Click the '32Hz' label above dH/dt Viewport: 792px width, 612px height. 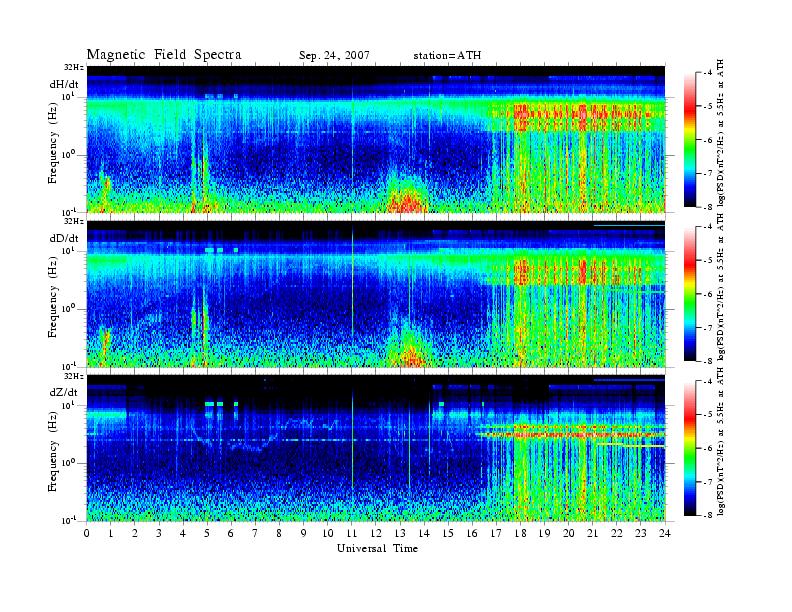click(x=73, y=67)
